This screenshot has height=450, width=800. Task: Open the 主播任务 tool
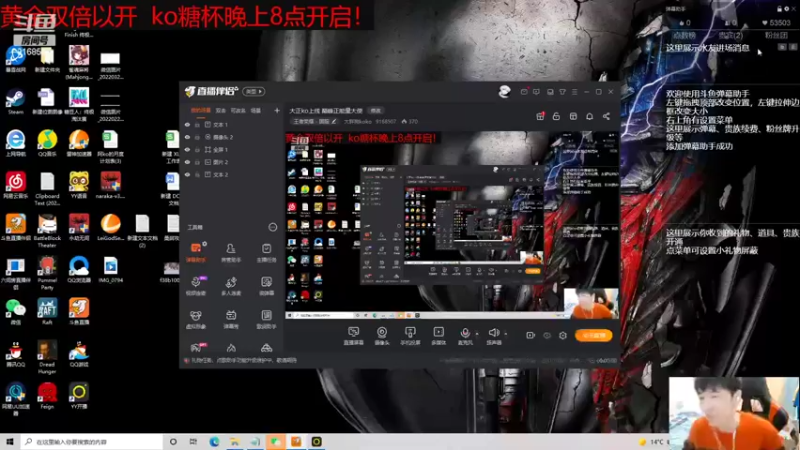tap(266, 253)
